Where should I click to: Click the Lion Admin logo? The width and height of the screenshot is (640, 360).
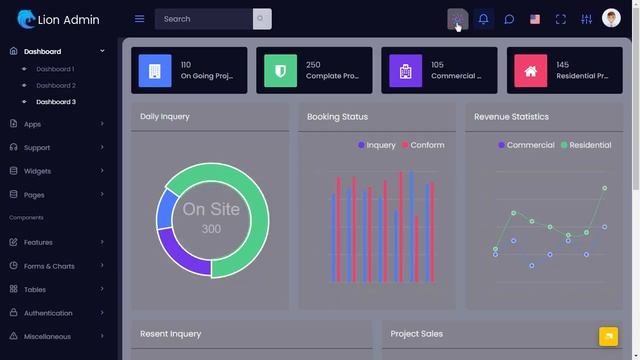pos(58,19)
